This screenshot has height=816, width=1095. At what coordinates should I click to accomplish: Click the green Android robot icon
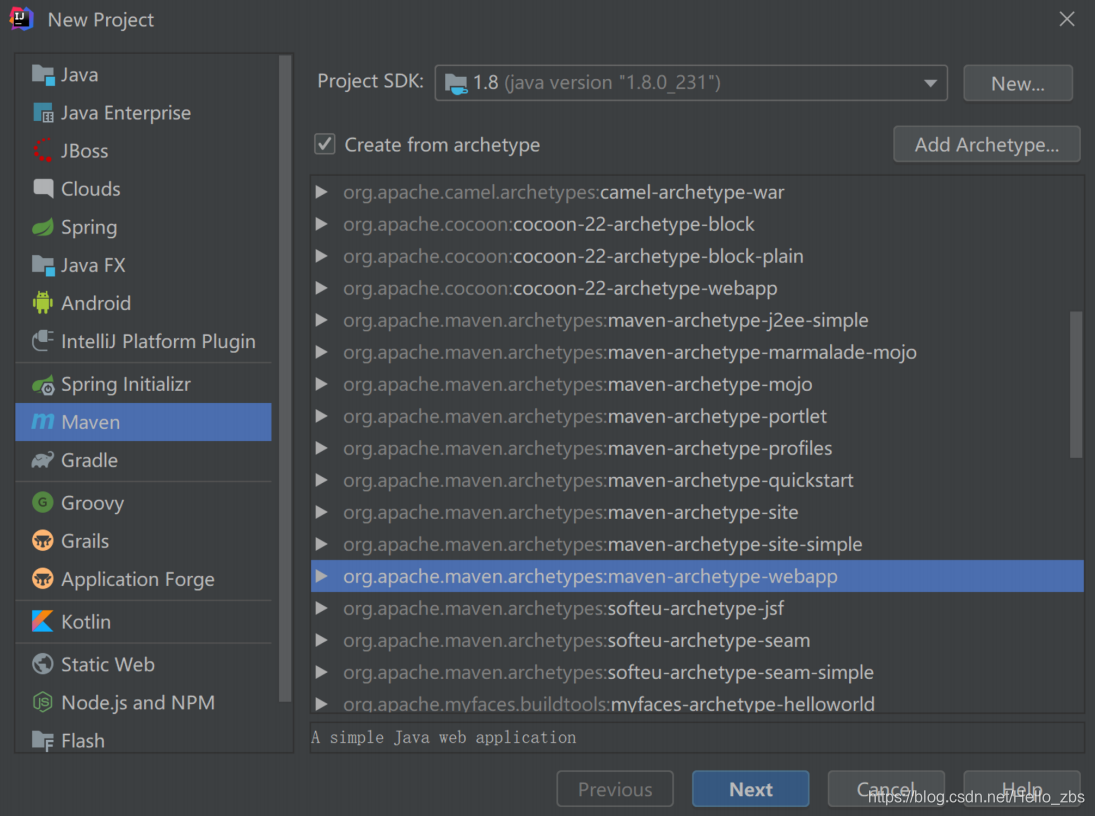43,303
